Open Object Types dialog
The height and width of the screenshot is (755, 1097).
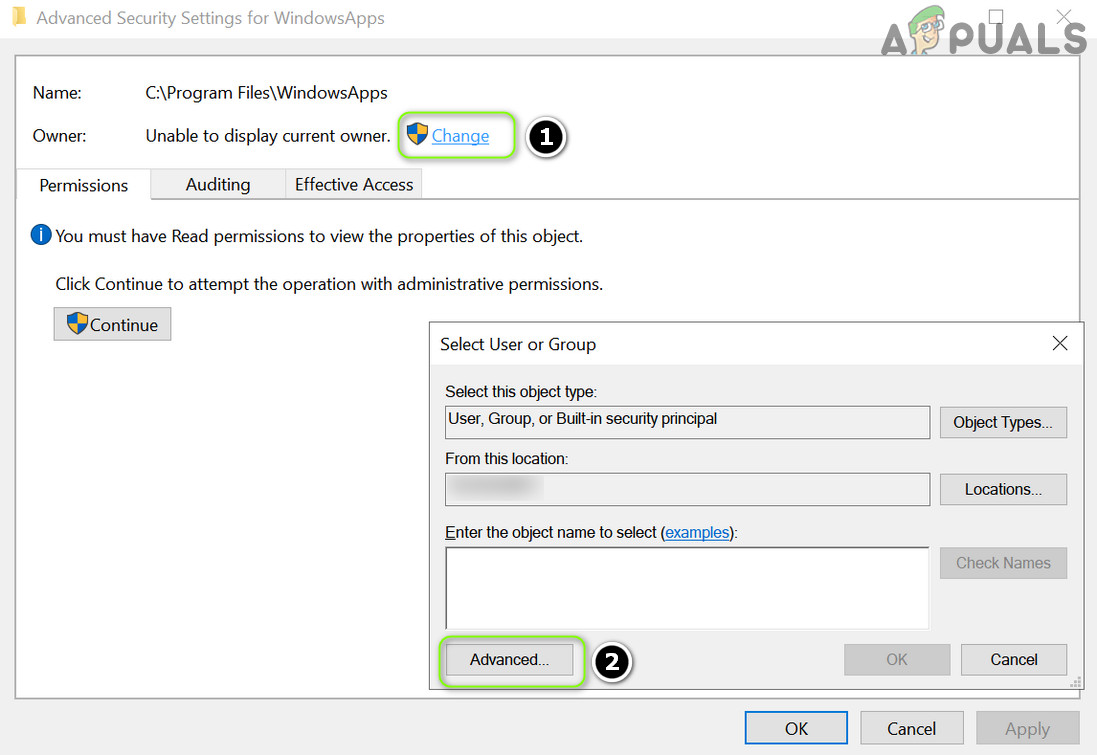coord(1003,423)
